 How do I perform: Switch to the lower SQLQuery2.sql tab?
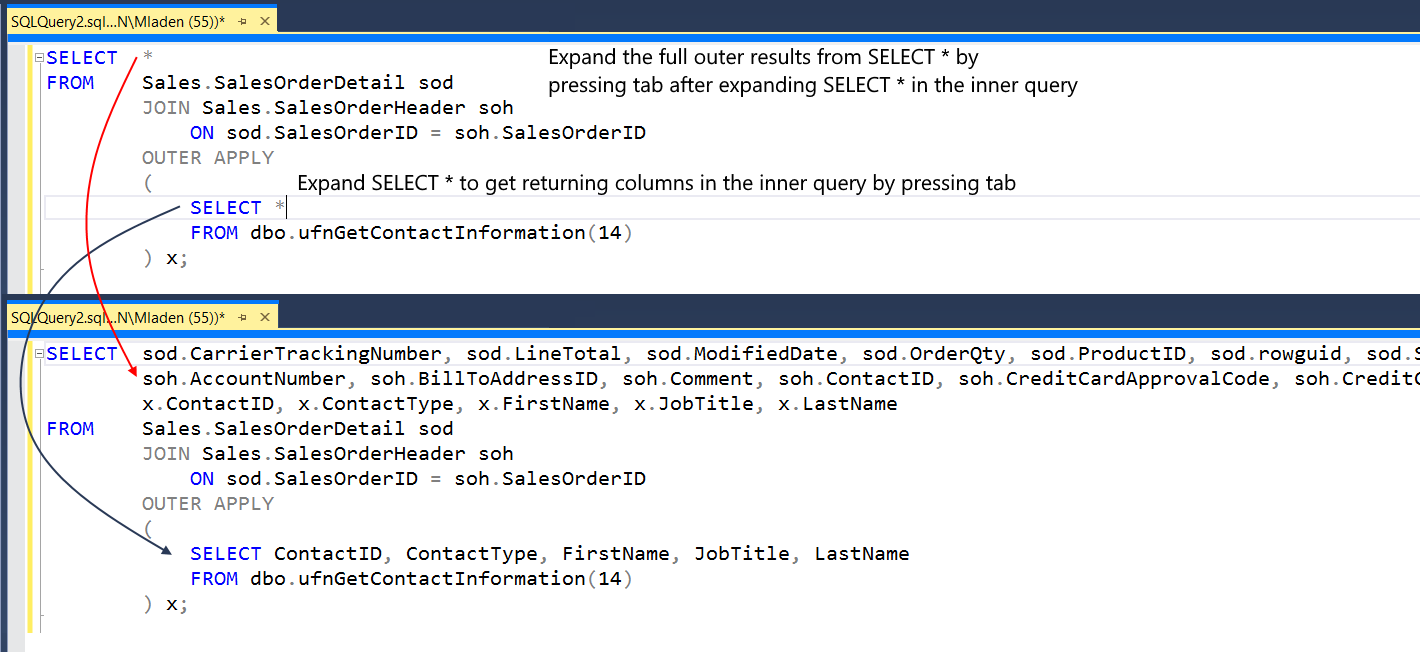pyautogui.click(x=118, y=317)
